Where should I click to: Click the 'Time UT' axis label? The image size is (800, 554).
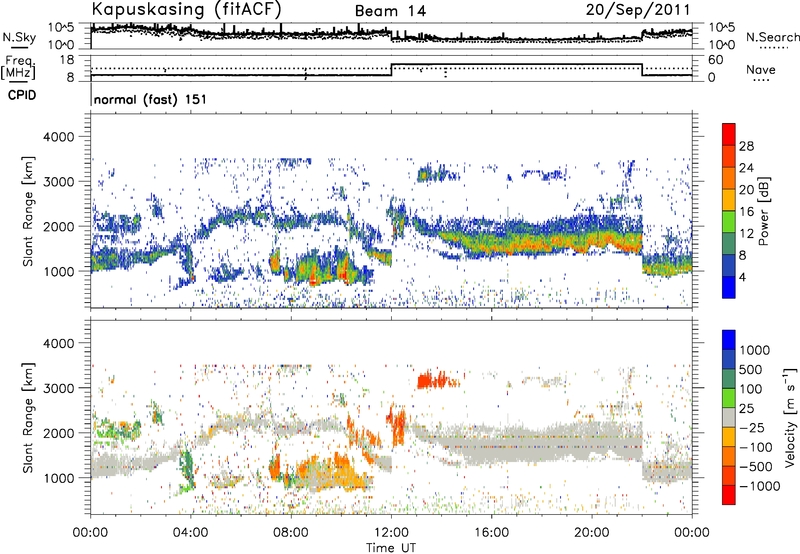[391, 547]
